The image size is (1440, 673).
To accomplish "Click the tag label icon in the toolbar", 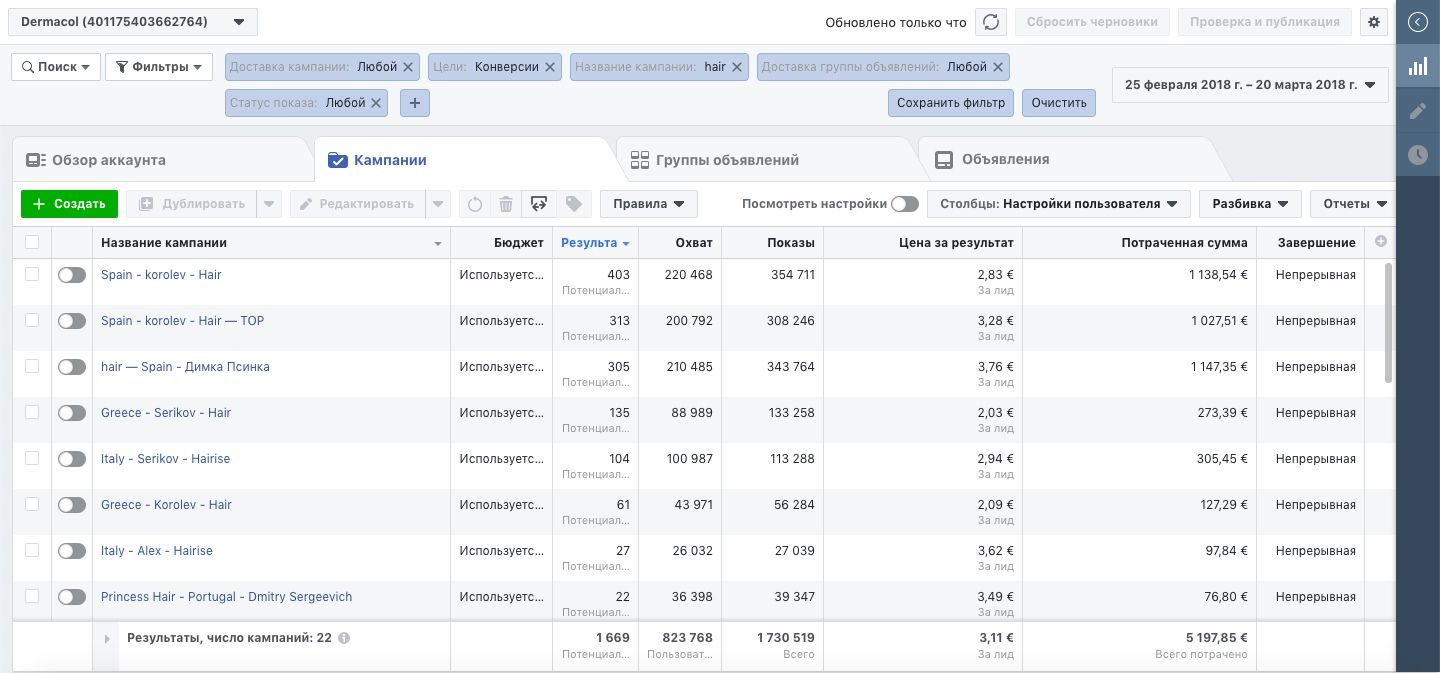I will [574, 204].
